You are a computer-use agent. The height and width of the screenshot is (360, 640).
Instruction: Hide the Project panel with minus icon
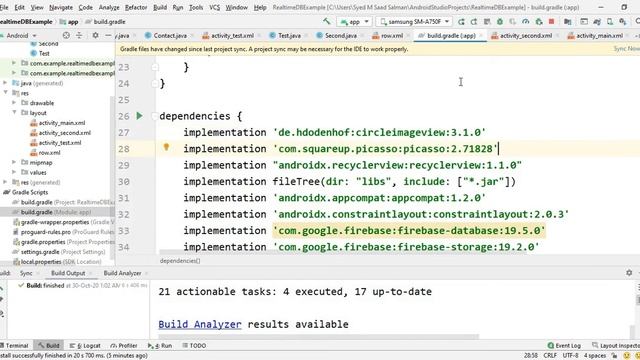[108, 36]
